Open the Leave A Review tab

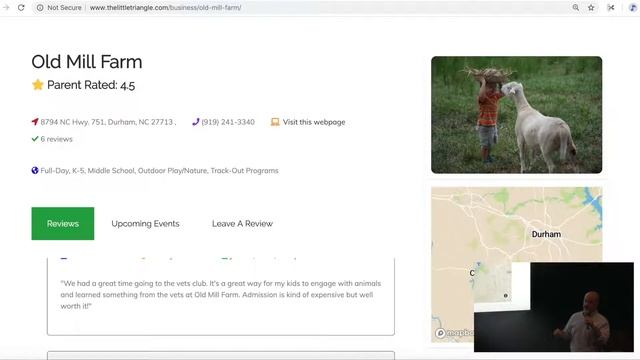242,223
